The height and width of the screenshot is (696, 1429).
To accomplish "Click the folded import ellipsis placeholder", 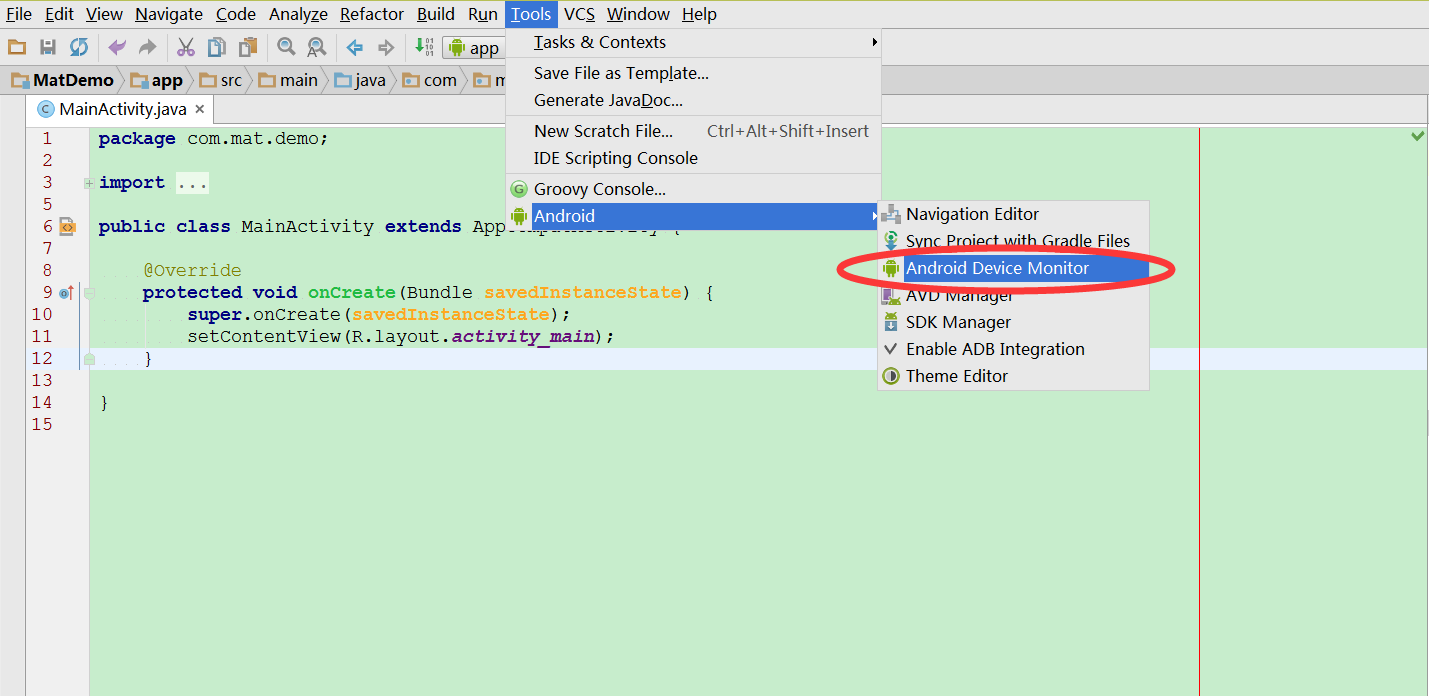I will click(x=192, y=183).
